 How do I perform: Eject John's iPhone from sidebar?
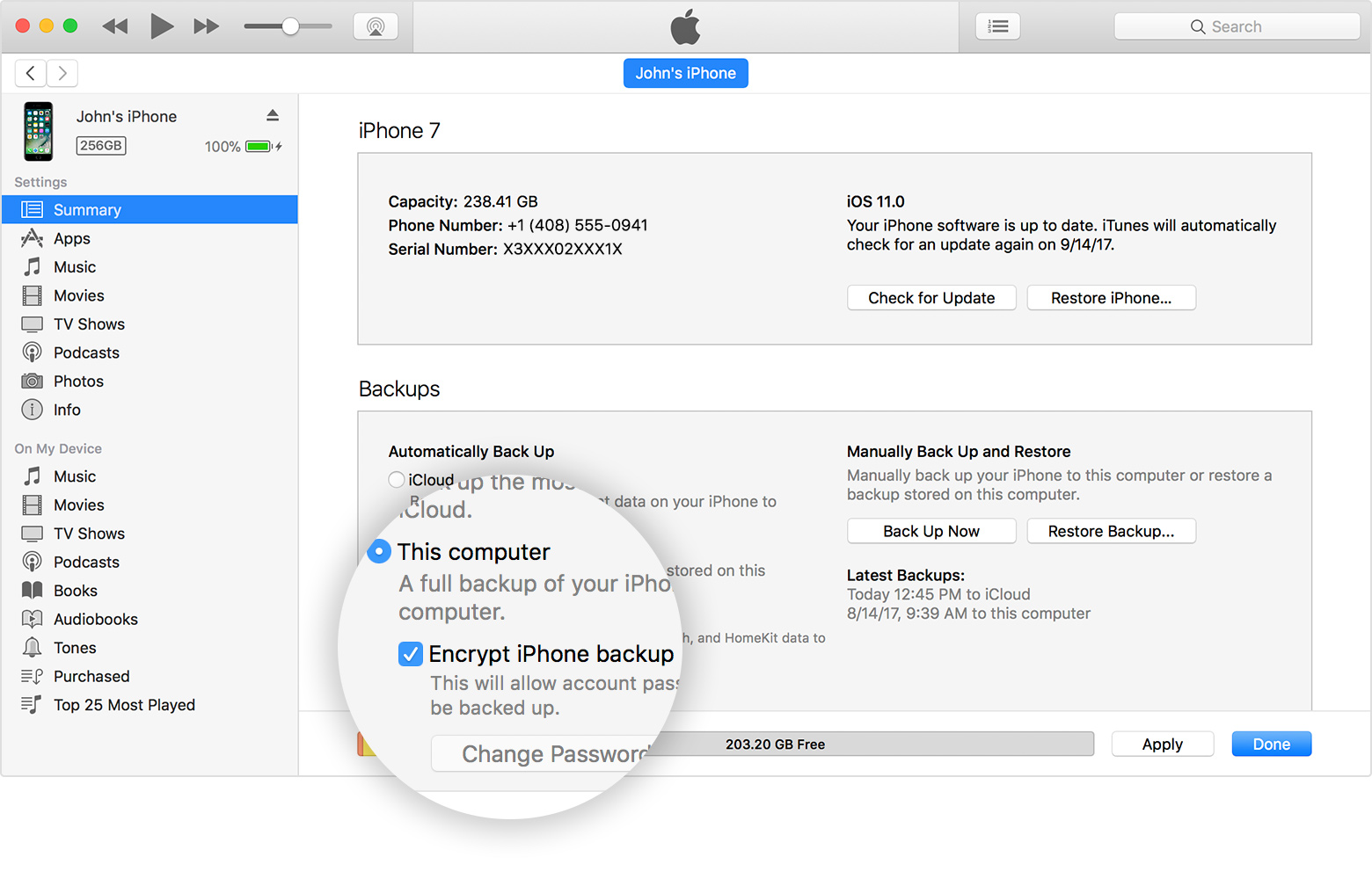pyautogui.click(x=273, y=115)
